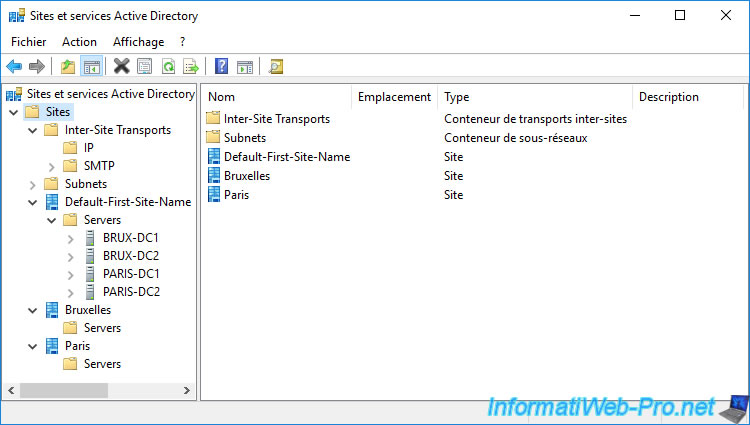Select Bruxelles site in the right list
Screen dimensions: 750x425
click(x=246, y=176)
